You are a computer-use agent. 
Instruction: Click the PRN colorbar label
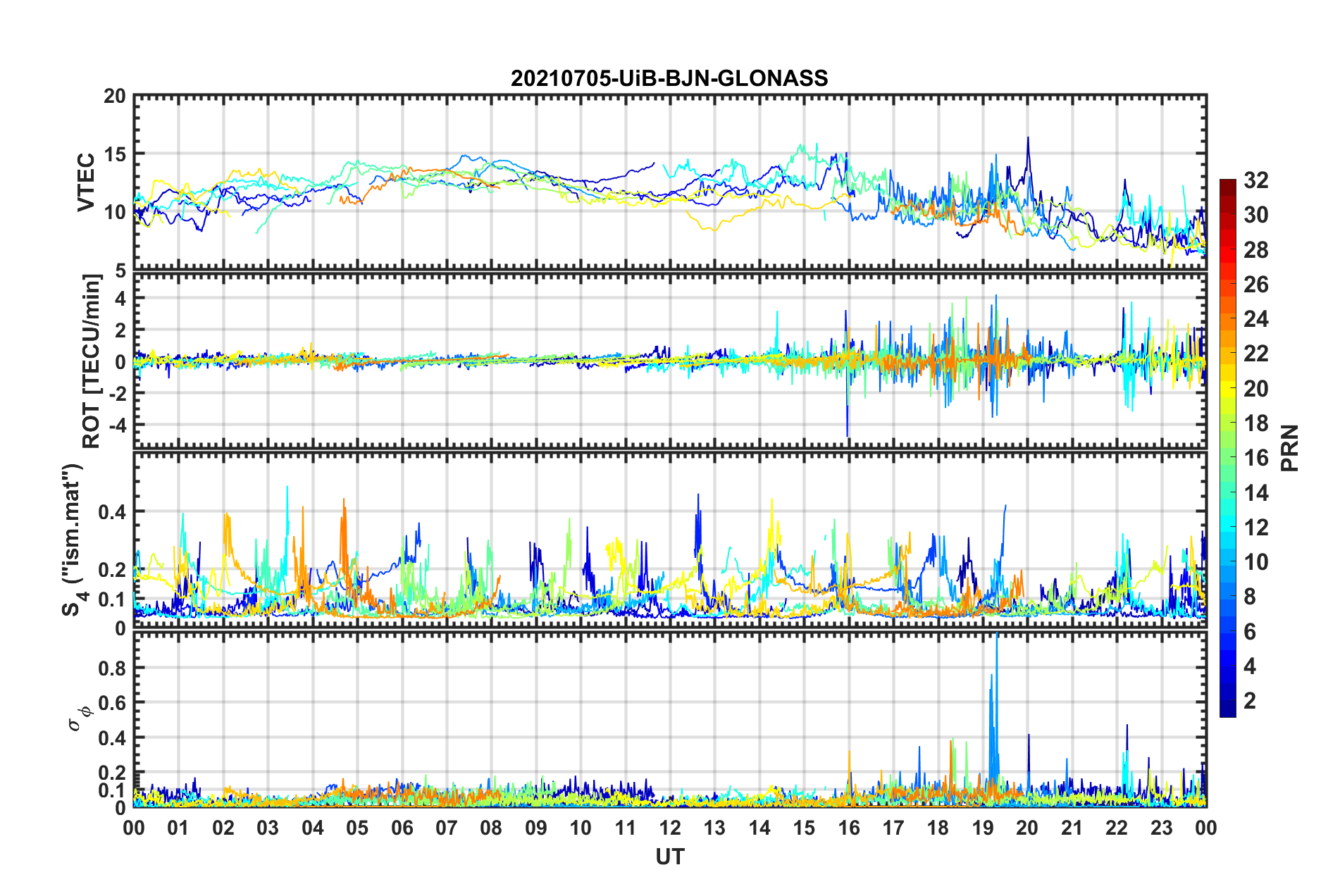pyautogui.click(x=1290, y=448)
